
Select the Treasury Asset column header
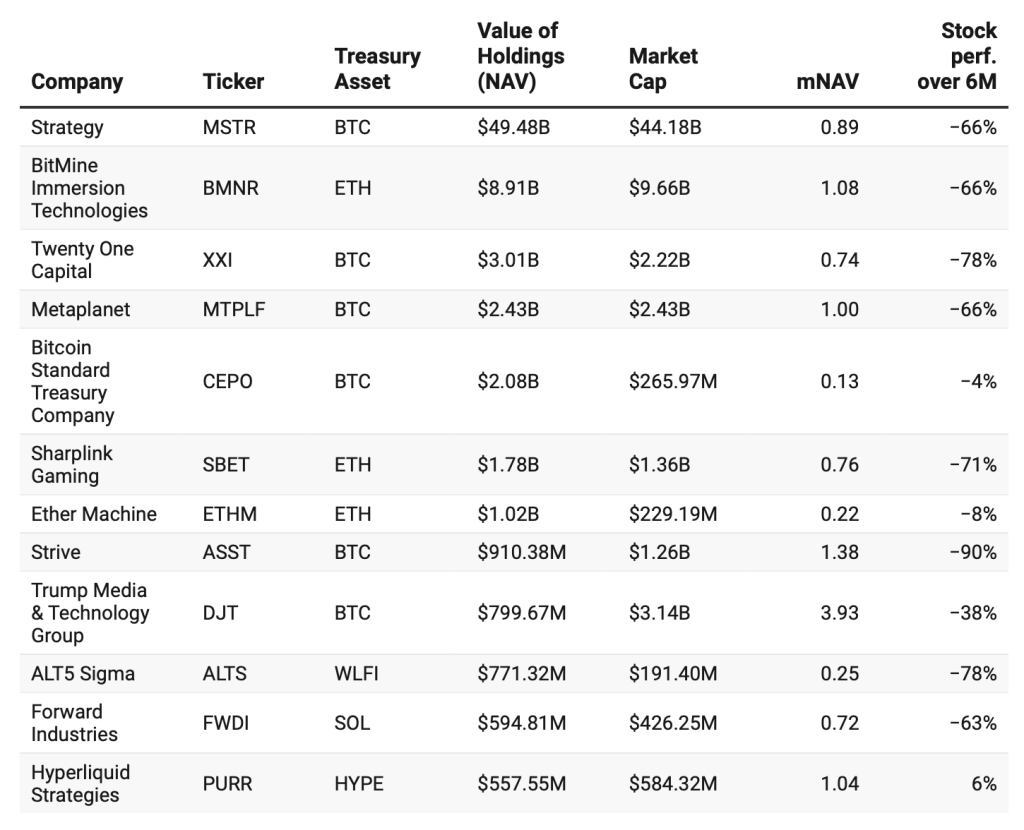coord(377,69)
